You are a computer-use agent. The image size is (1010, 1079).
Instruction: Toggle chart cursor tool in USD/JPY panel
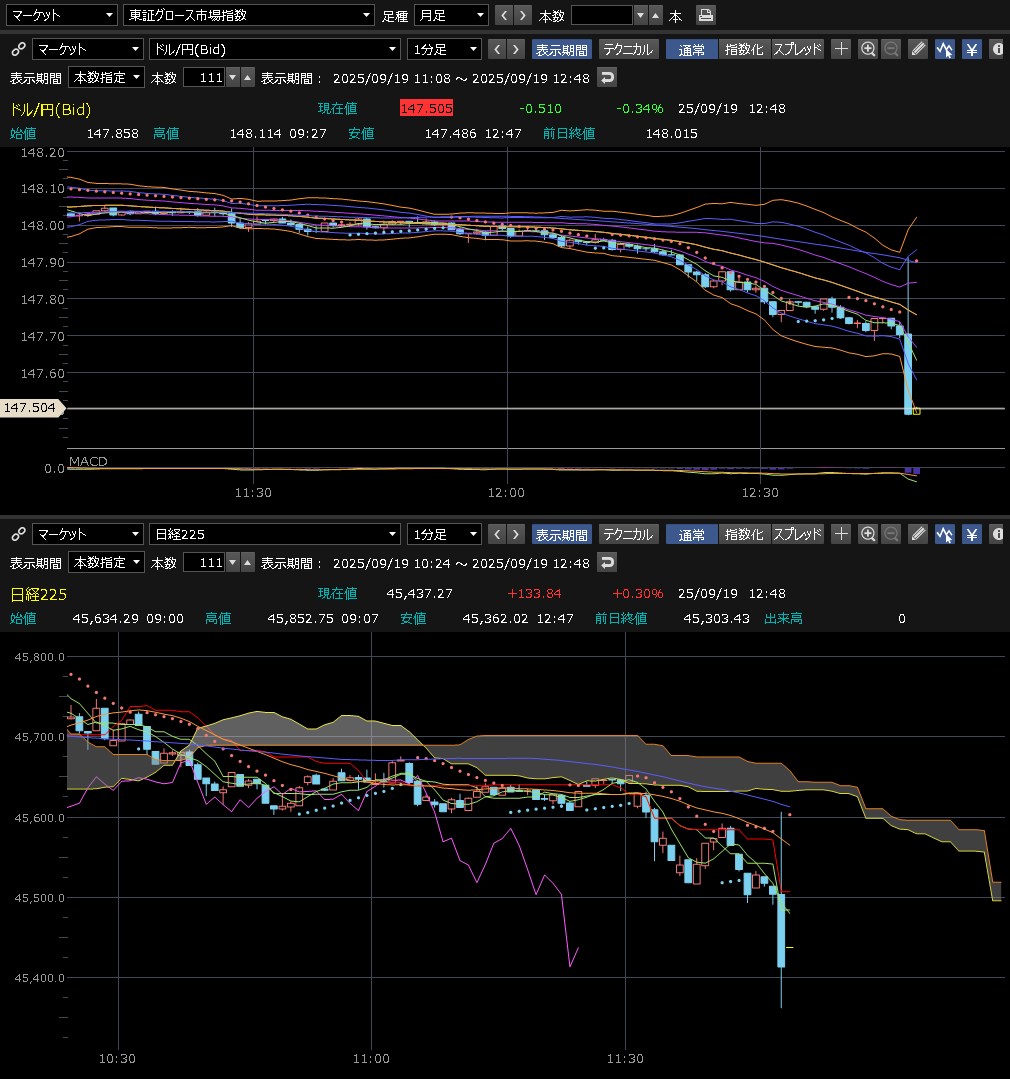945,49
